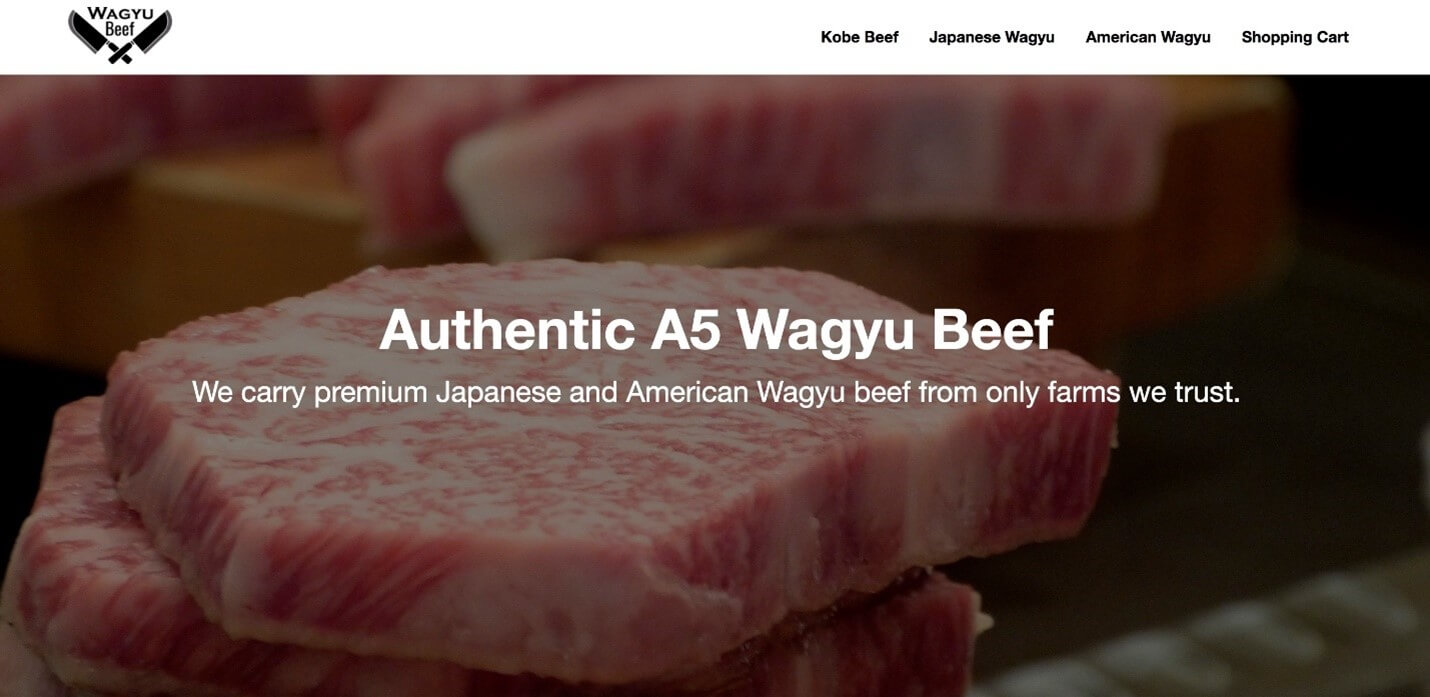Click the word "A5" in the headline

(x=685, y=329)
